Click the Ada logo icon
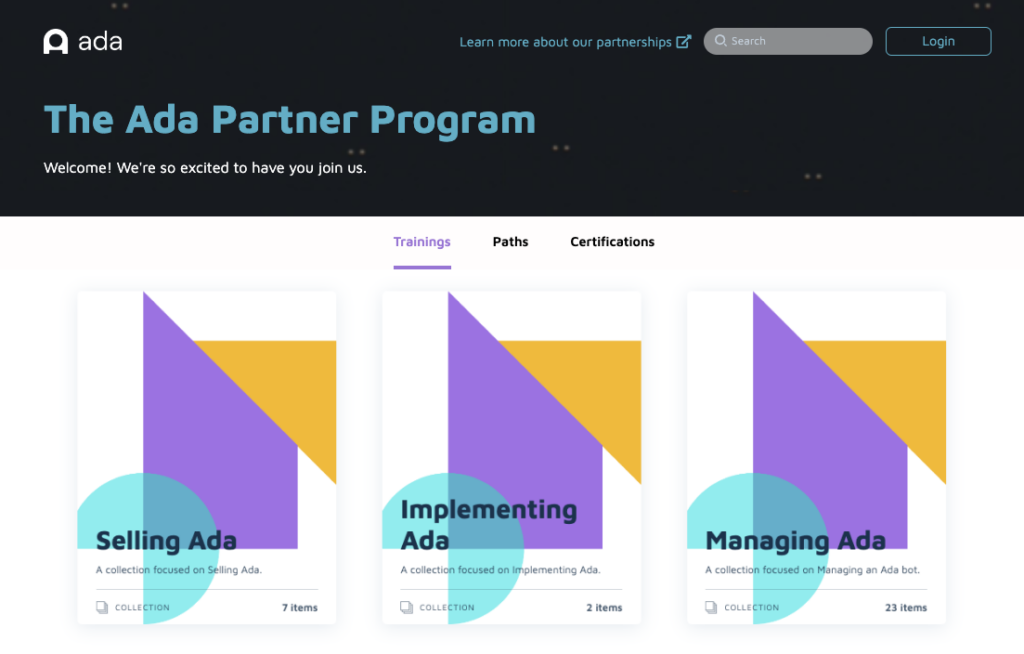The image size is (1024, 654). pyautogui.click(x=56, y=42)
